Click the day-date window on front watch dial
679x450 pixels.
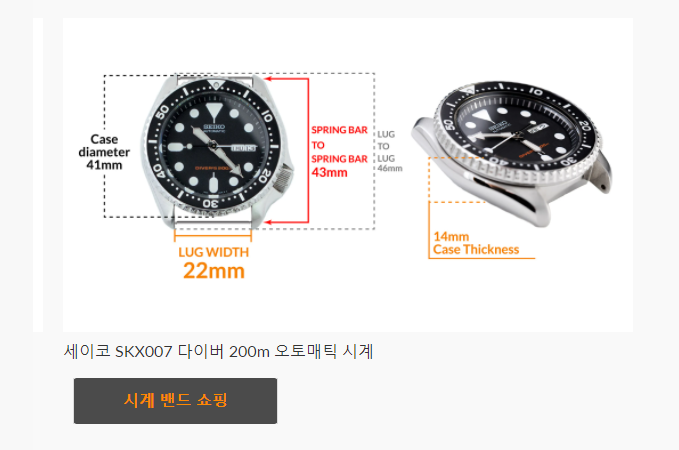point(243,148)
